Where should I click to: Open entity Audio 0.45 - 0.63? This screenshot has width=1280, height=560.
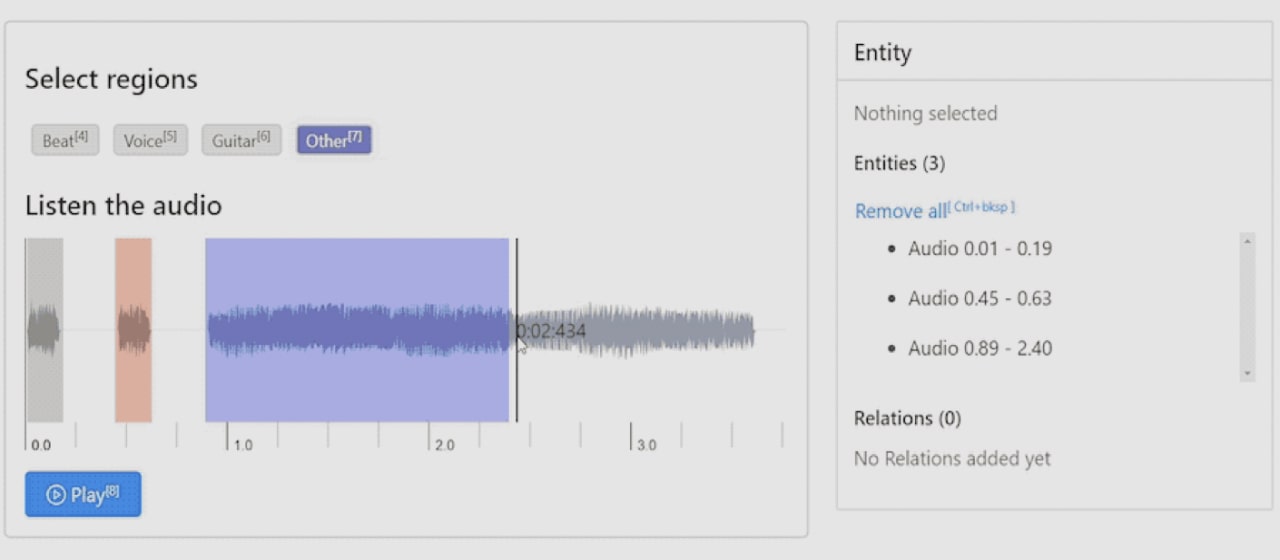pyautogui.click(x=979, y=298)
